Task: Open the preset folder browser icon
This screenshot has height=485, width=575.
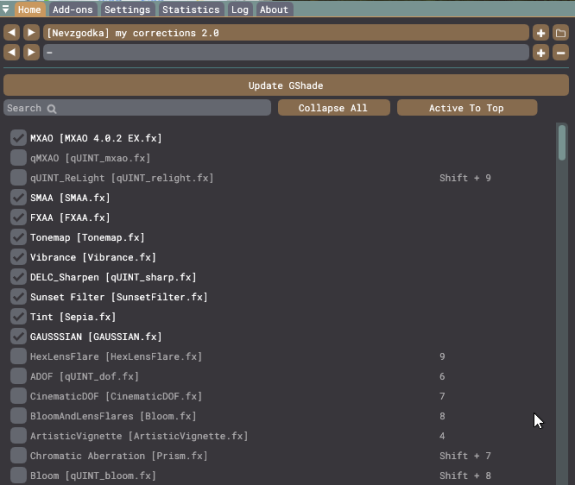Action: 560,33
